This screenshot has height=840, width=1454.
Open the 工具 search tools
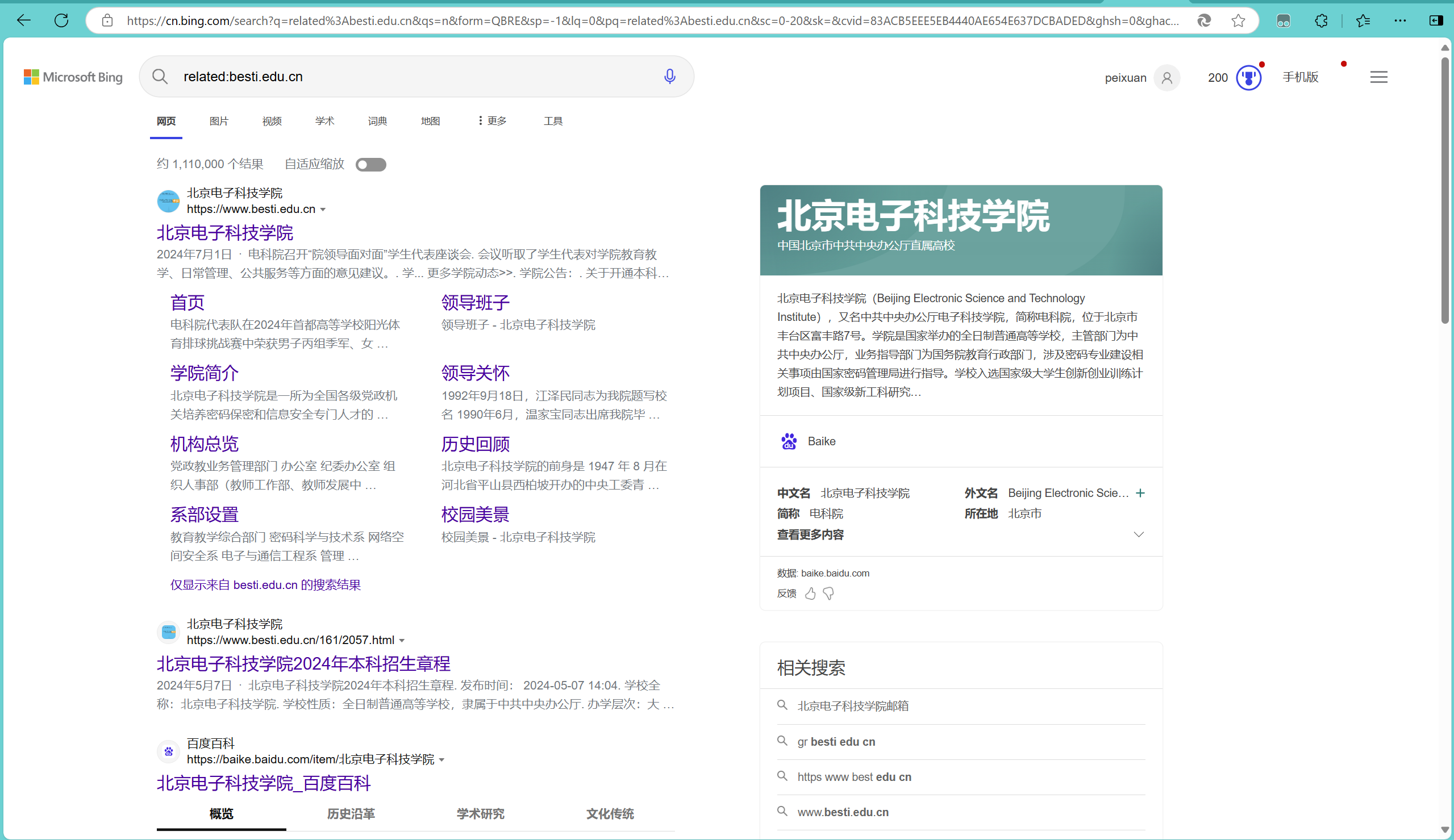[553, 121]
